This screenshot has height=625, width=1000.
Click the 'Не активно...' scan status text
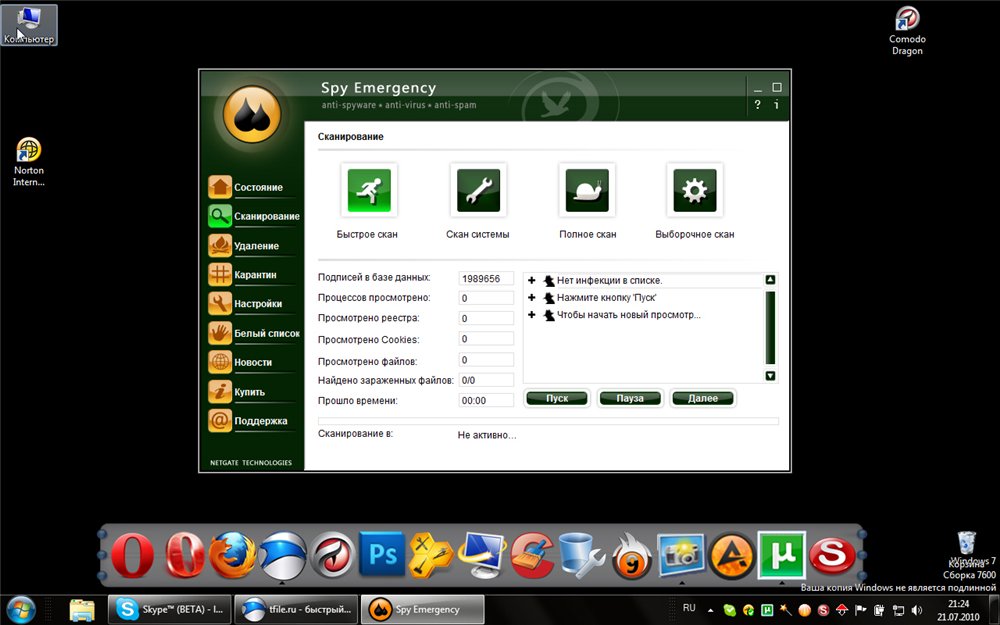click(x=487, y=435)
